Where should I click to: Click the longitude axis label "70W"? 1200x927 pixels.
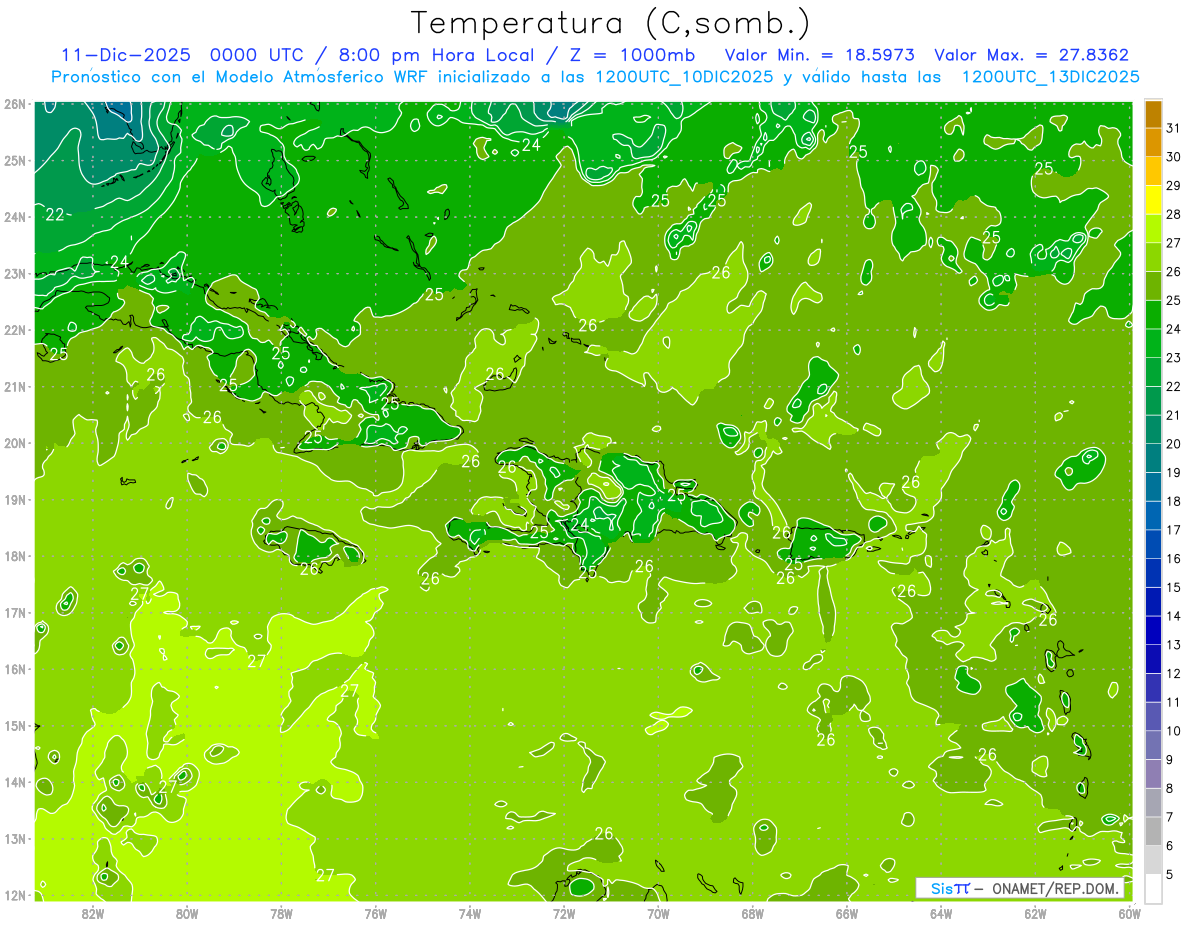point(658,913)
